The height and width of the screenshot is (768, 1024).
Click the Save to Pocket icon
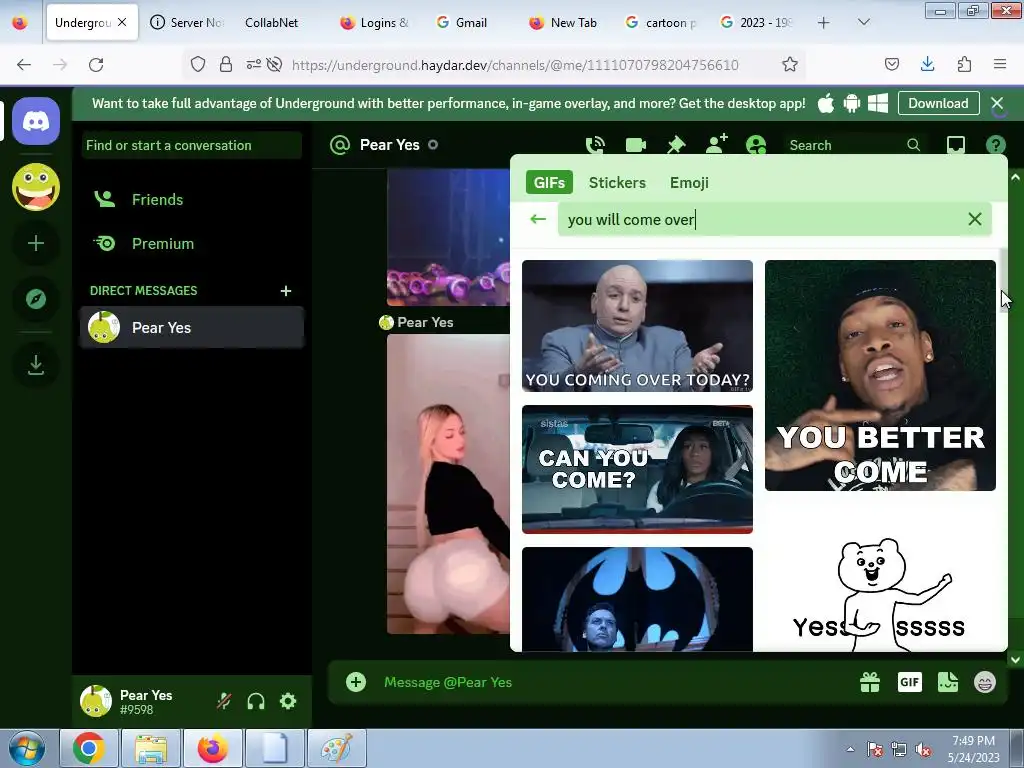click(x=891, y=64)
